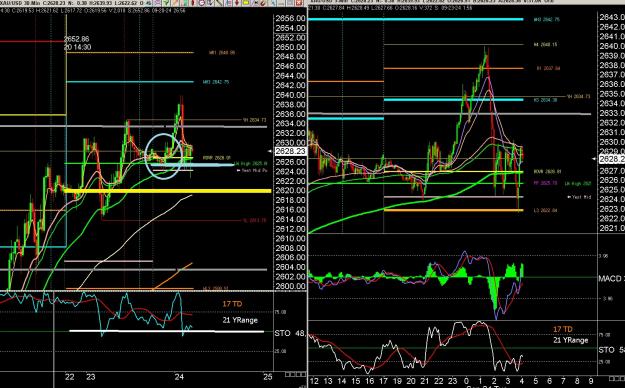Click the 2638.00 value on left price axis
Viewport: 625px width, 388px height.
290,104
